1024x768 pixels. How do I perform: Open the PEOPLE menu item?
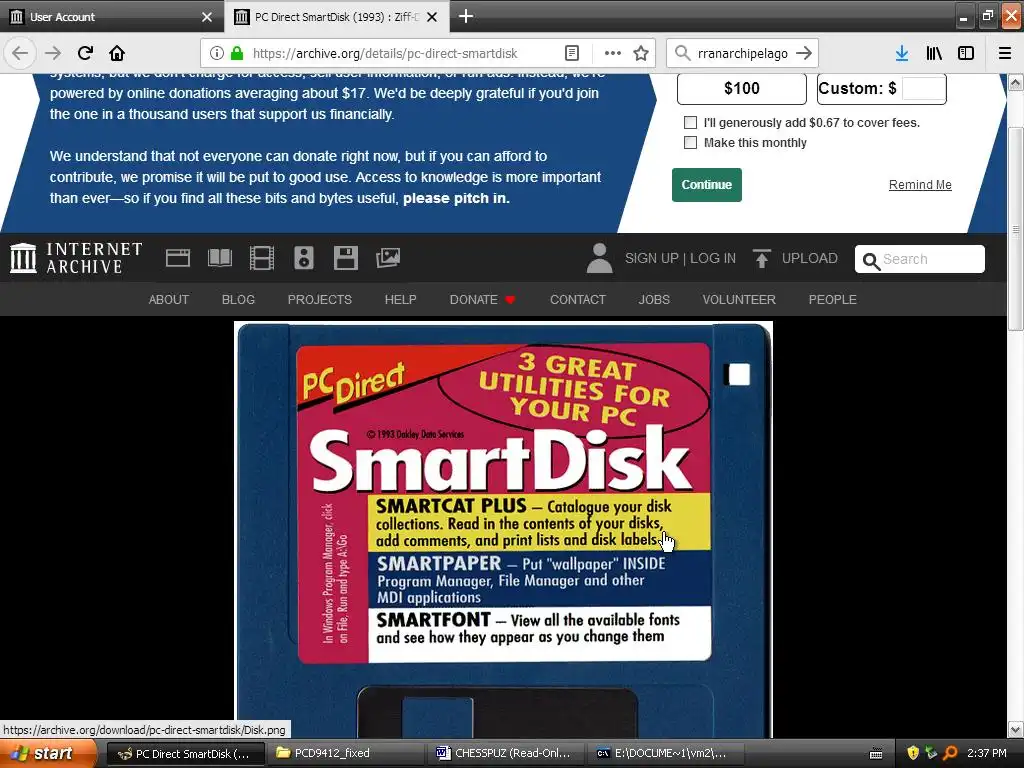(x=833, y=300)
